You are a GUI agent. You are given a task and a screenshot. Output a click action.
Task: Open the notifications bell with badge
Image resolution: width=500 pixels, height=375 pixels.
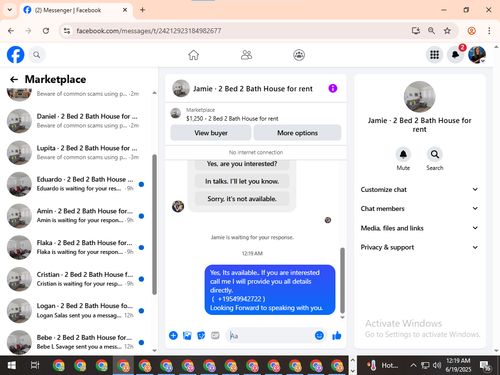(x=456, y=55)
